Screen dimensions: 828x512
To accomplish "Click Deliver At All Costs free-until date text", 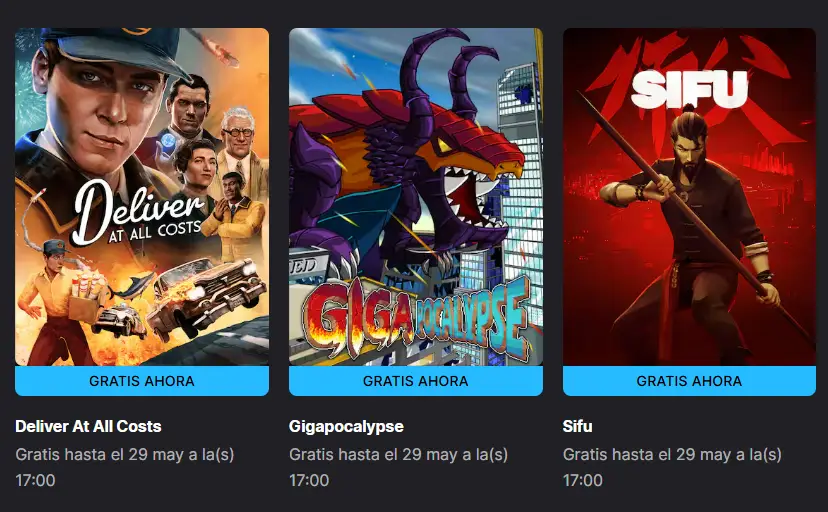I will click(x=125, y=467).
